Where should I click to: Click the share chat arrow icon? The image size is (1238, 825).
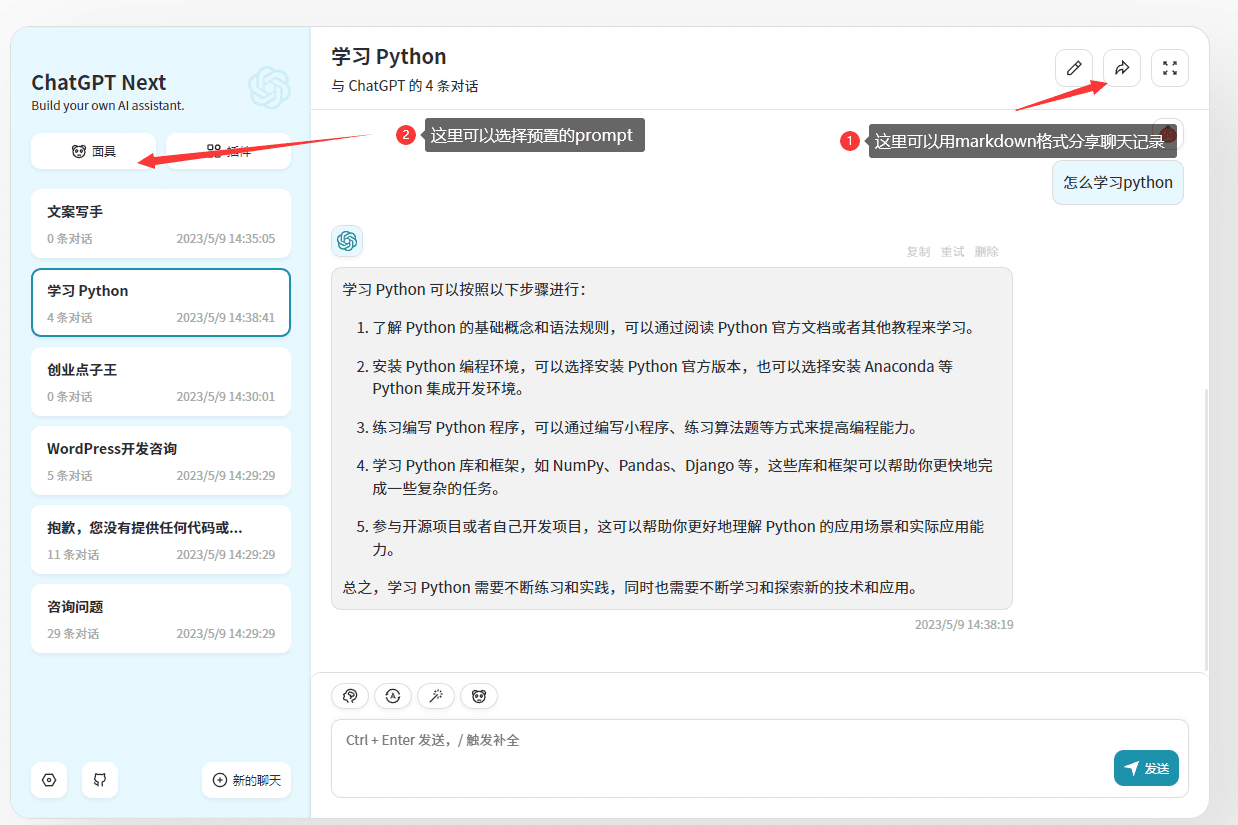pos(1122,68)
